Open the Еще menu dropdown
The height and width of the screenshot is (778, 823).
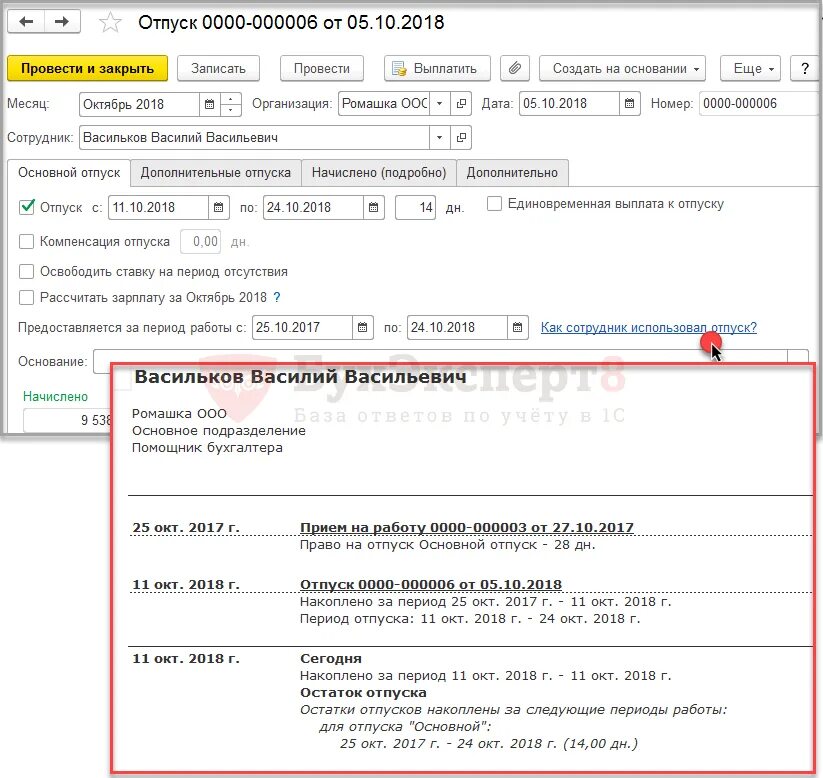coord(748,69)
